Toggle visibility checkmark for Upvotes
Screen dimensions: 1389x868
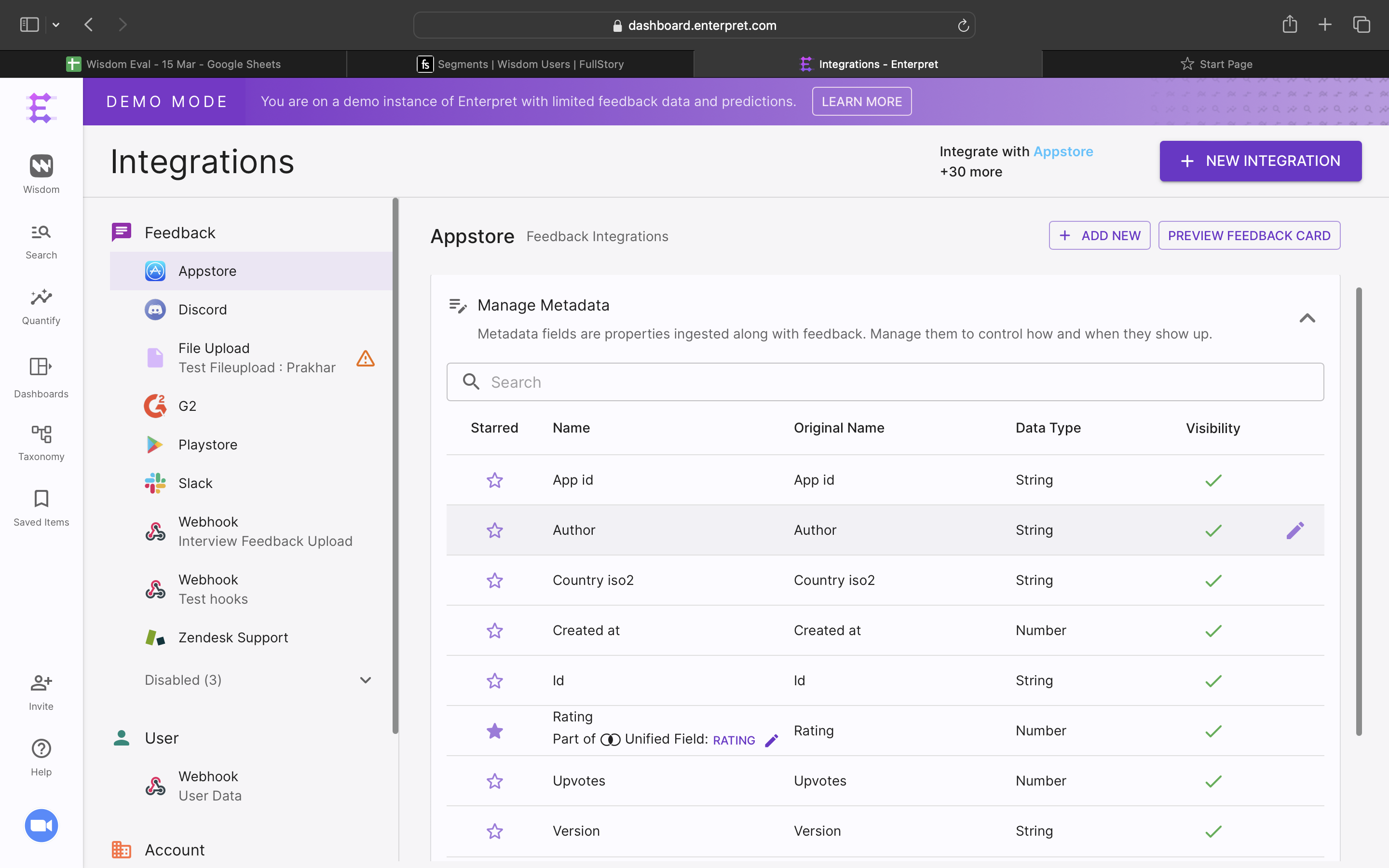point(1213,781)
